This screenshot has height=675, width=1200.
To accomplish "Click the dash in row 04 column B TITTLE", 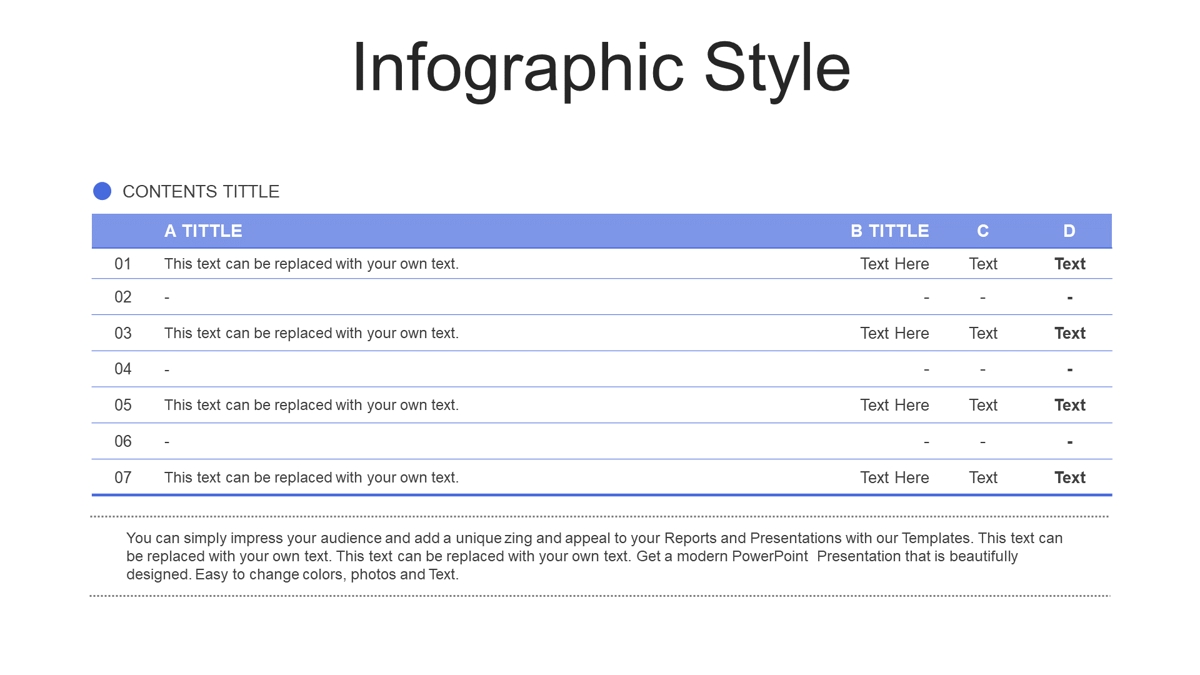I will 926,370.
